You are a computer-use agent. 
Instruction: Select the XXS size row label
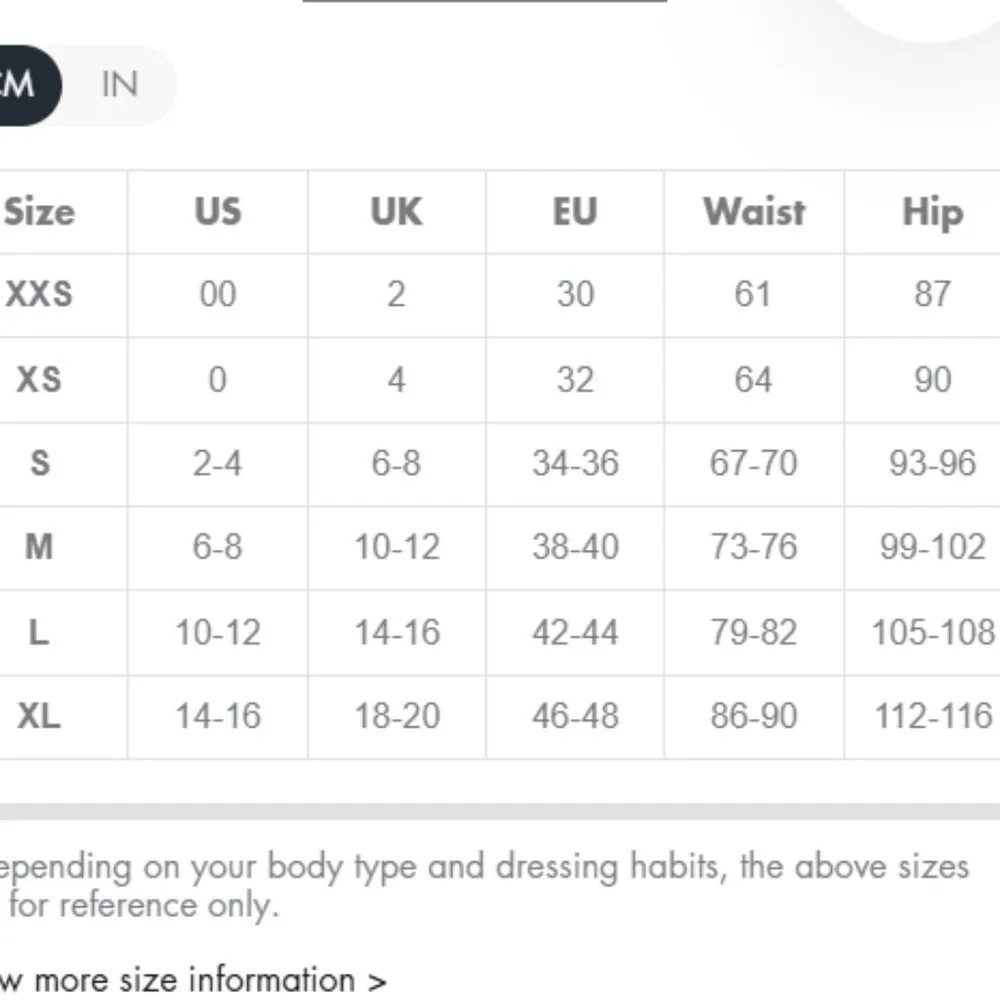(39, 294)
